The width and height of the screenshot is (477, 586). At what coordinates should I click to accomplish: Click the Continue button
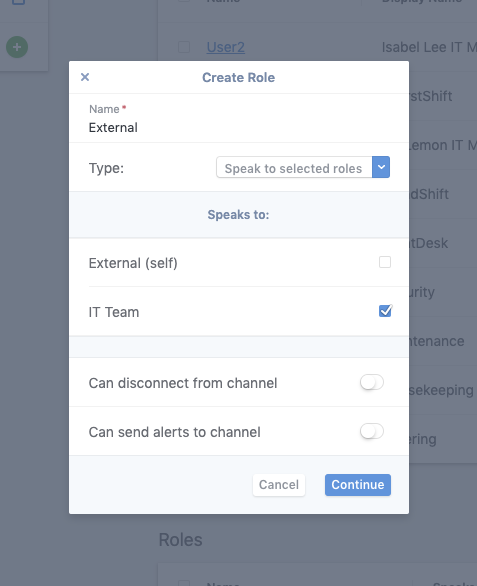coord(358,485)
